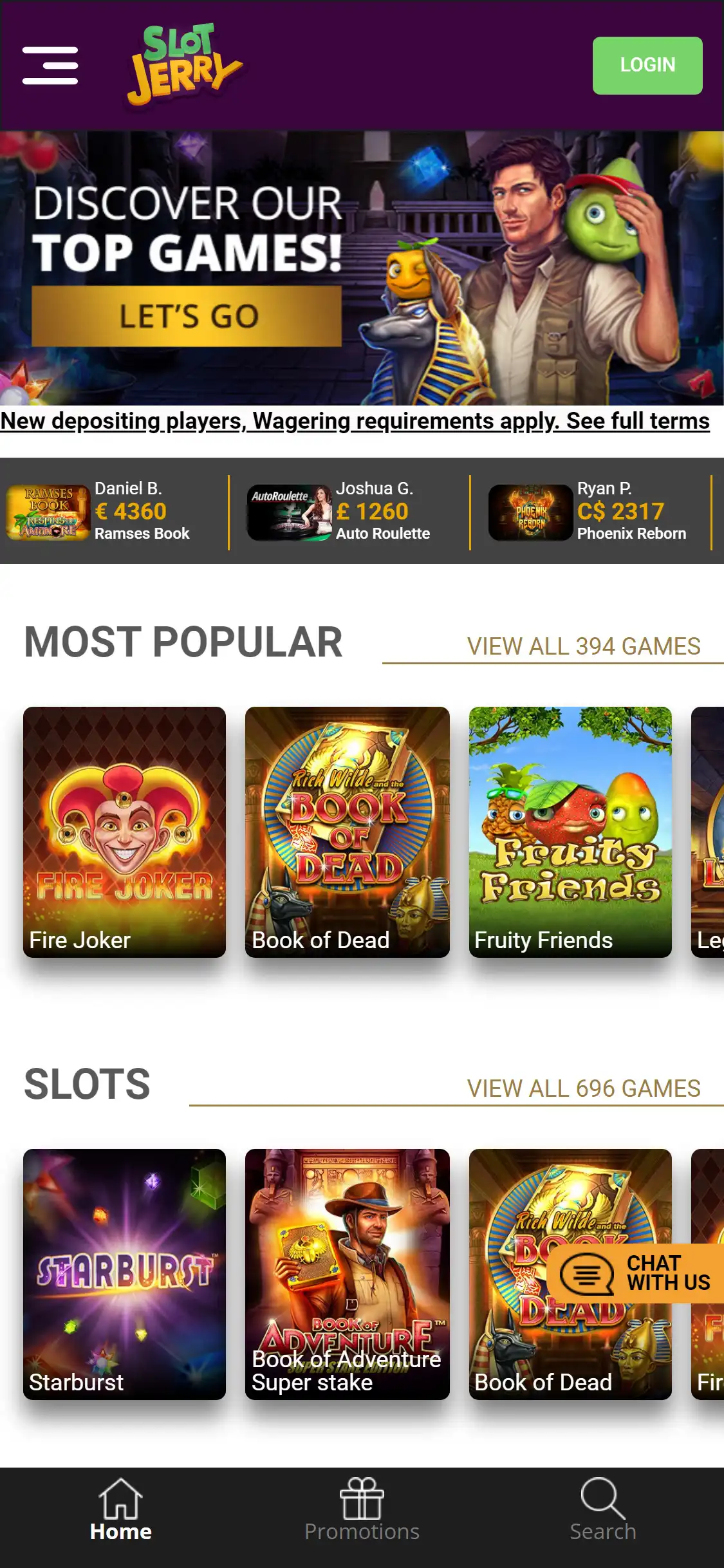This screenshot has height=1568, width=724.
Task: View all 696 slots games
Action: click(x=584, y=1088)
